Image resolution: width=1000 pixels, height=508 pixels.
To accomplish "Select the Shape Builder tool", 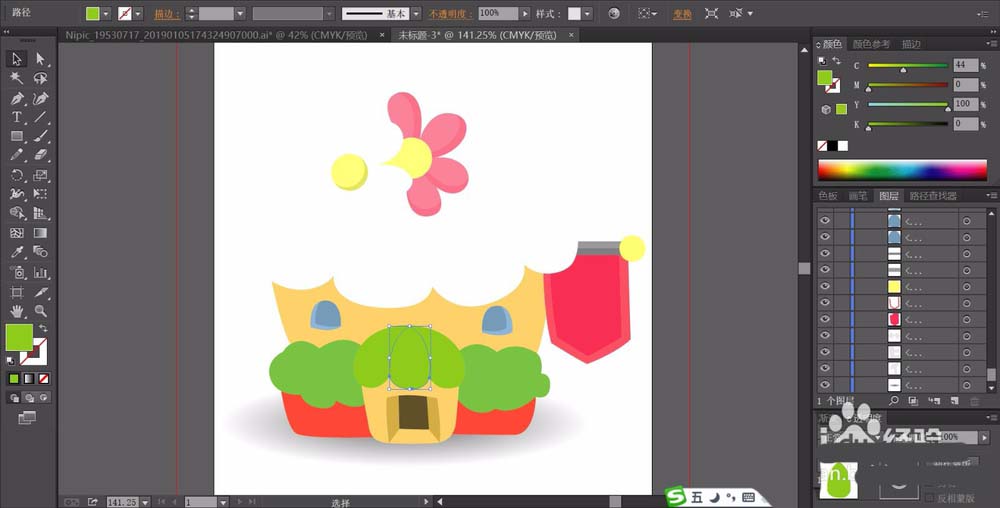I will [17, 214].
